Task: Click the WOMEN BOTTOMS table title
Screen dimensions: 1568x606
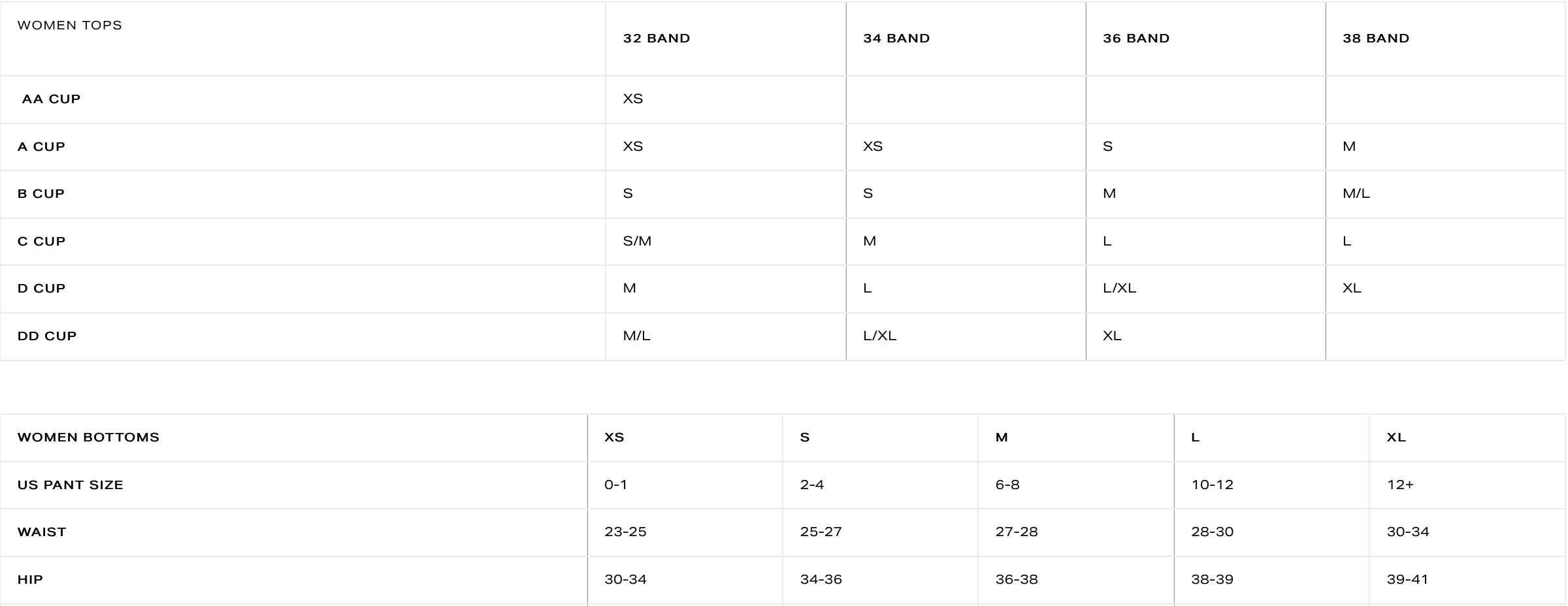Action: [88, 438]
